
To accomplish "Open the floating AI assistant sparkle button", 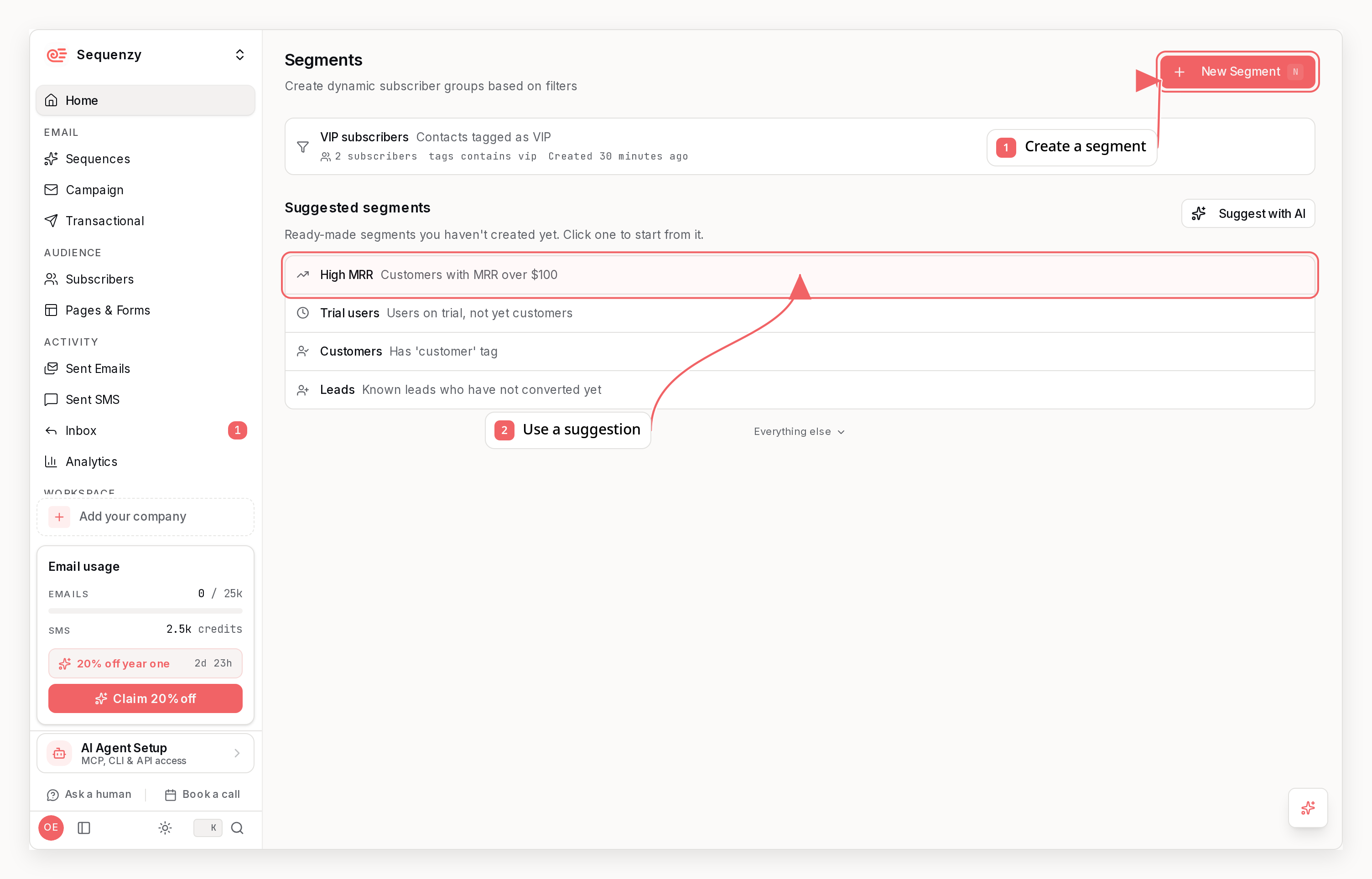I will (x=1308, y=808).
